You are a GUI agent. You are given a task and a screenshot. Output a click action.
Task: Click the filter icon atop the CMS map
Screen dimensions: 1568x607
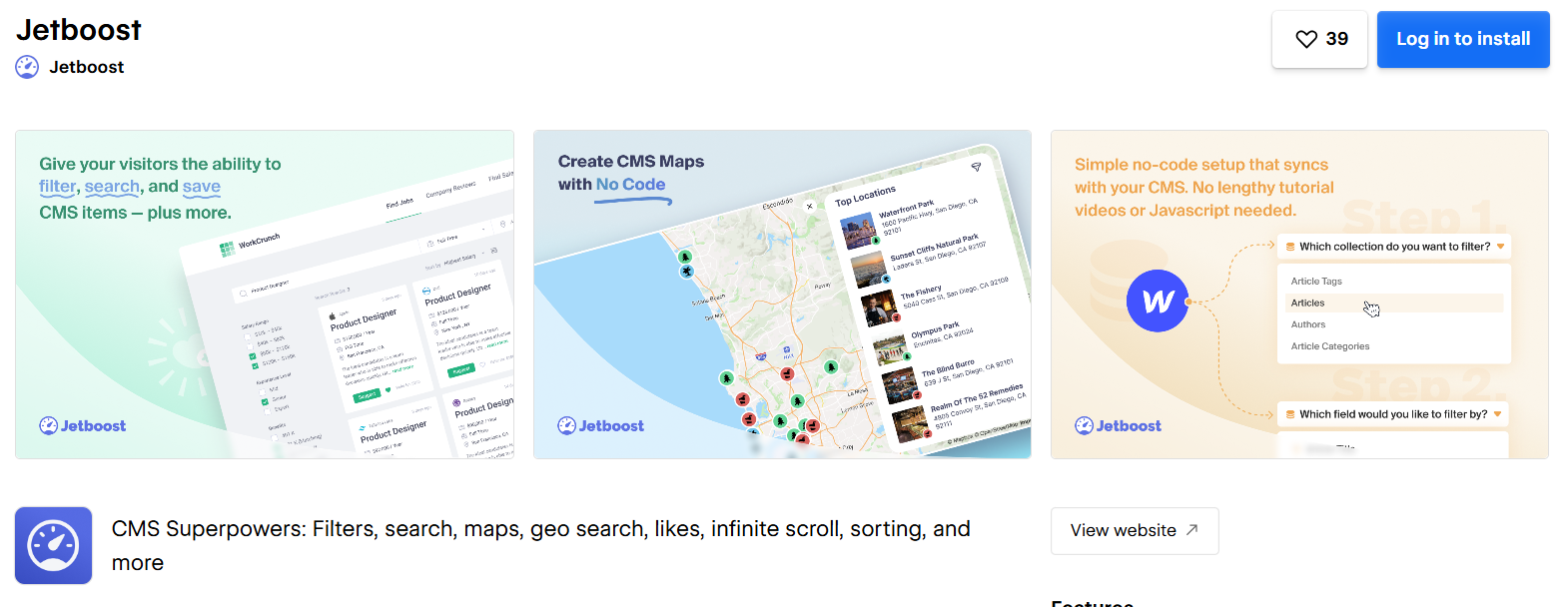tap(977, 167)
